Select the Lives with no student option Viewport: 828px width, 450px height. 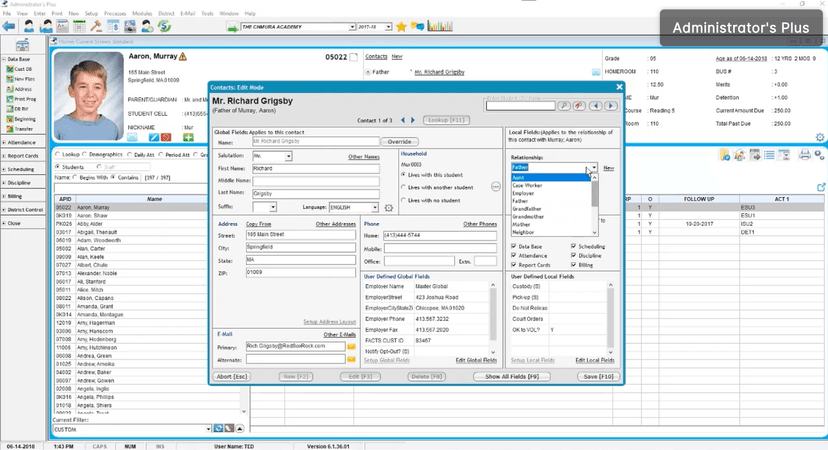[403, 201]
